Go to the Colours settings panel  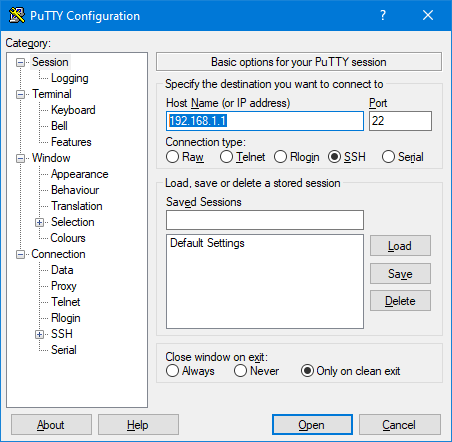tap(68, 238)
